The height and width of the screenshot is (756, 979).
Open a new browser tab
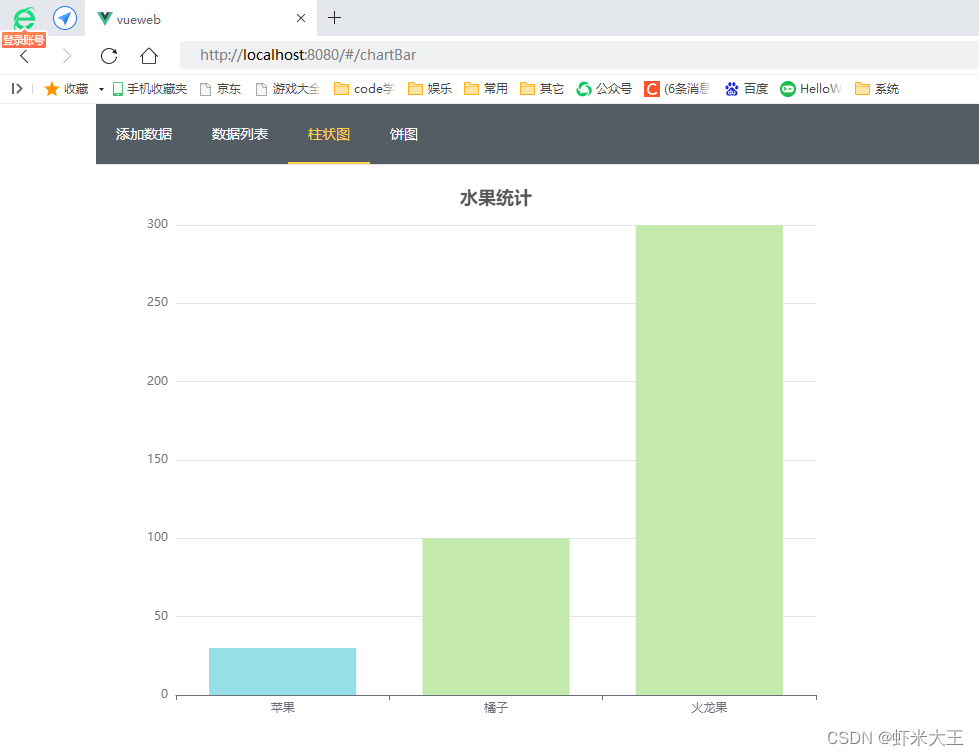(334, 17)
